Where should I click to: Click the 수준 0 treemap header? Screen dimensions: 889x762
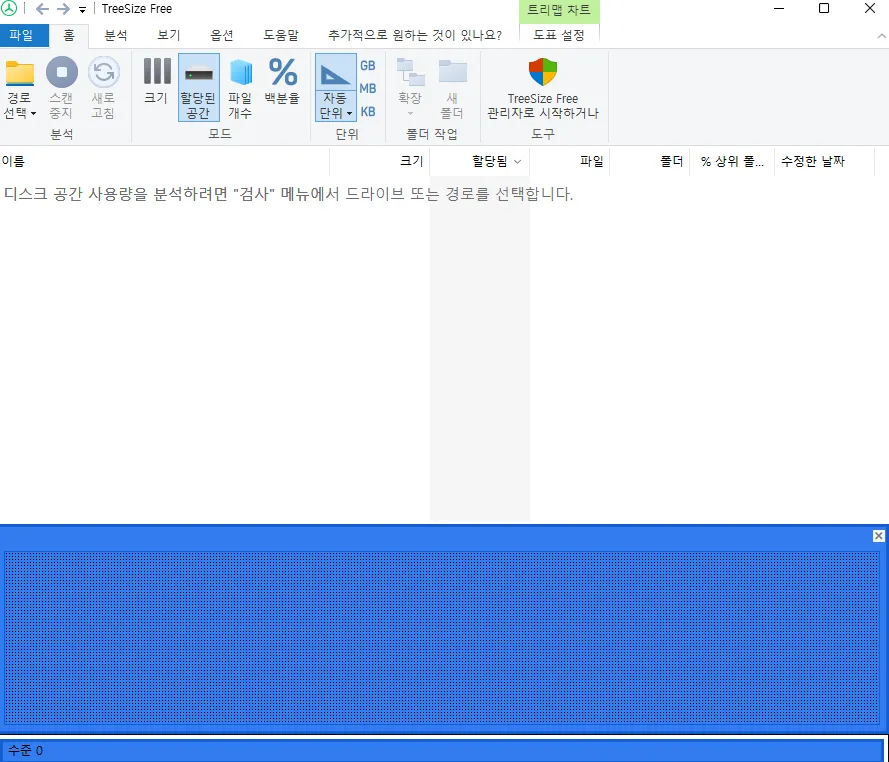click(443, 750)
